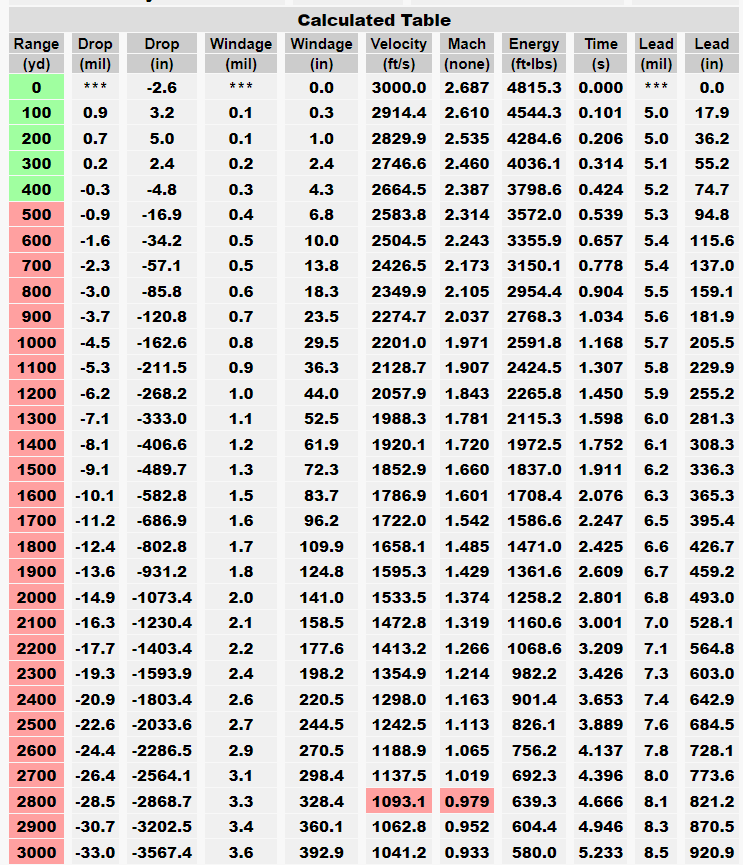Click the highlighted Mach cell 0.979

467,801
